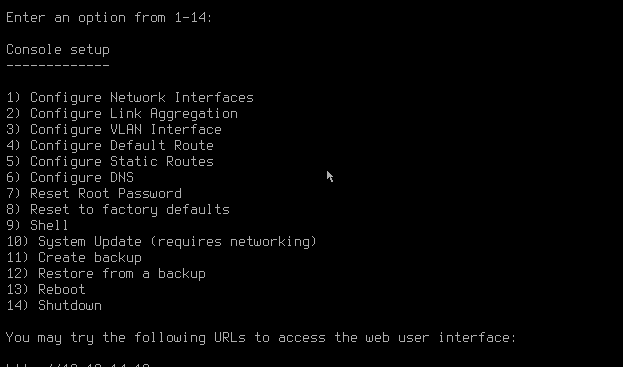The image size is (623, 367).
Task: Choose Configure Default Route option
Action: 110,146
